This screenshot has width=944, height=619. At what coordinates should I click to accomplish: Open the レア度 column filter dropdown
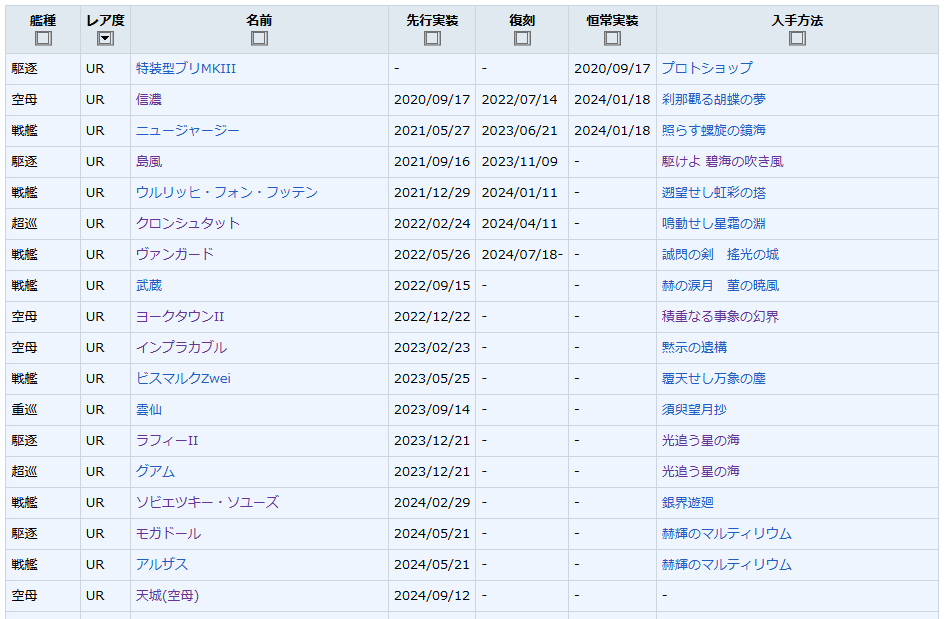point(105,39)
